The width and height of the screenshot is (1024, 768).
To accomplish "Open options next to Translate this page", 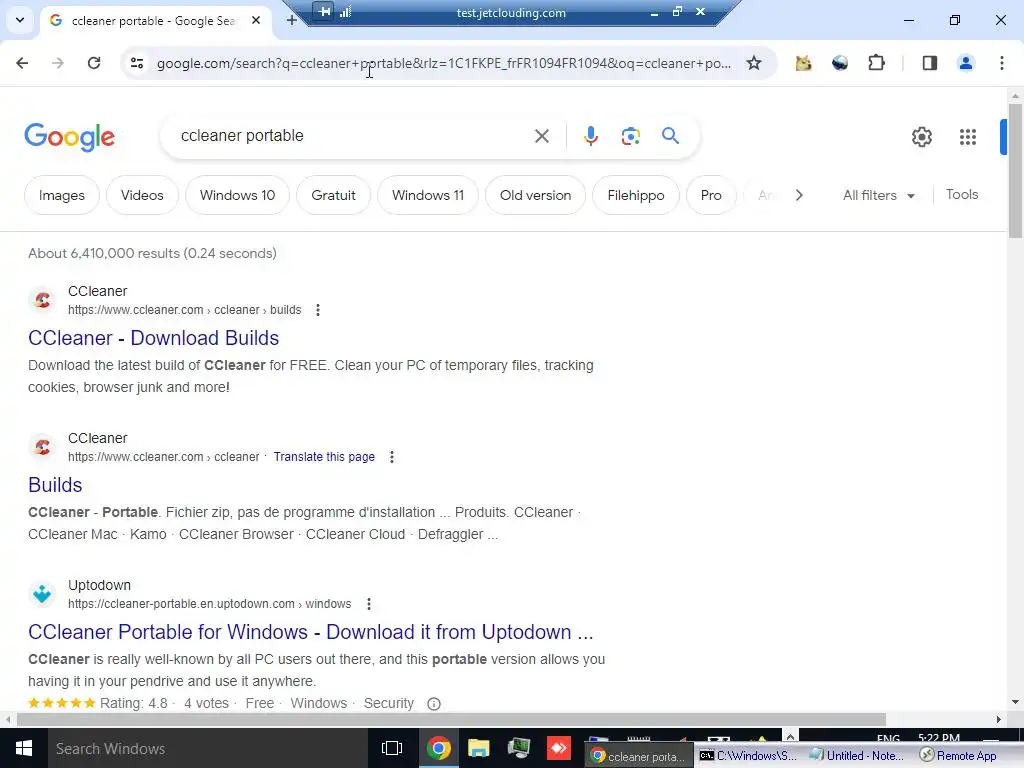I will tap(392, 457).
